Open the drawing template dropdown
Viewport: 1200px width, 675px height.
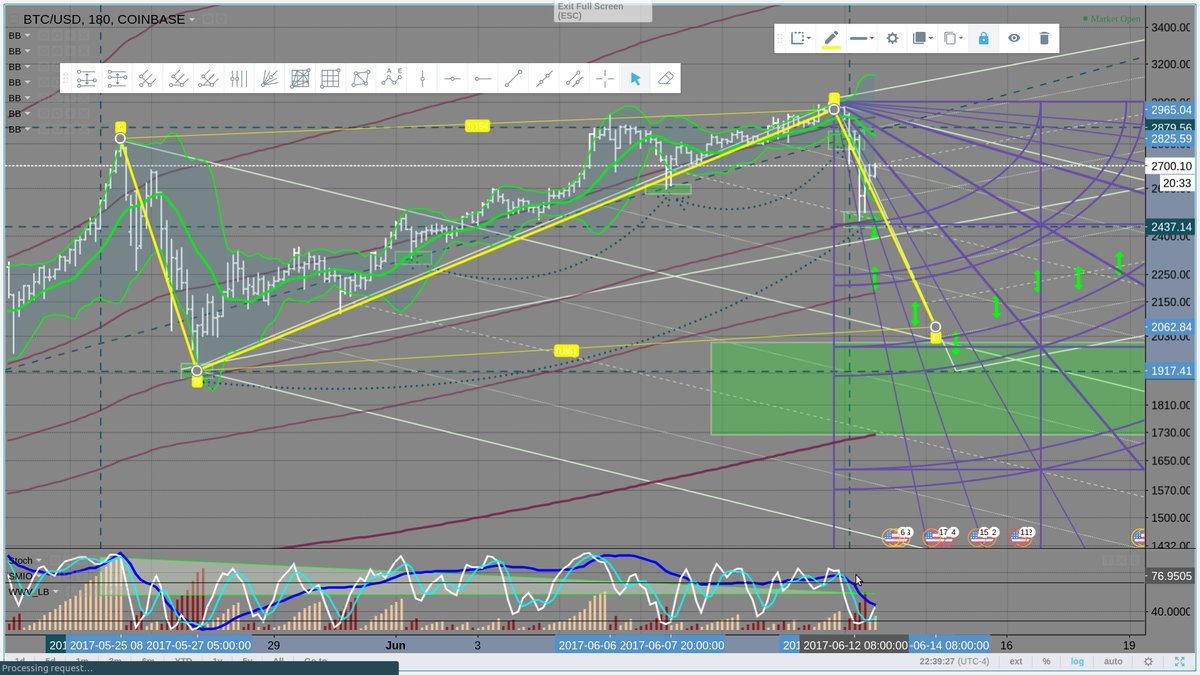coord(800,38)
